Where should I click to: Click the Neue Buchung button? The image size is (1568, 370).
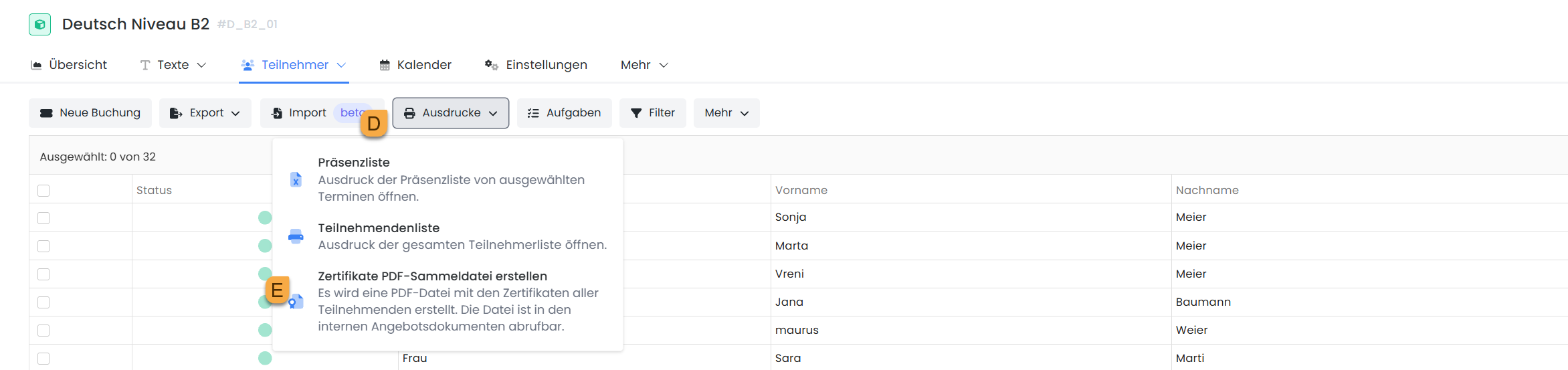tap(90, 113)
